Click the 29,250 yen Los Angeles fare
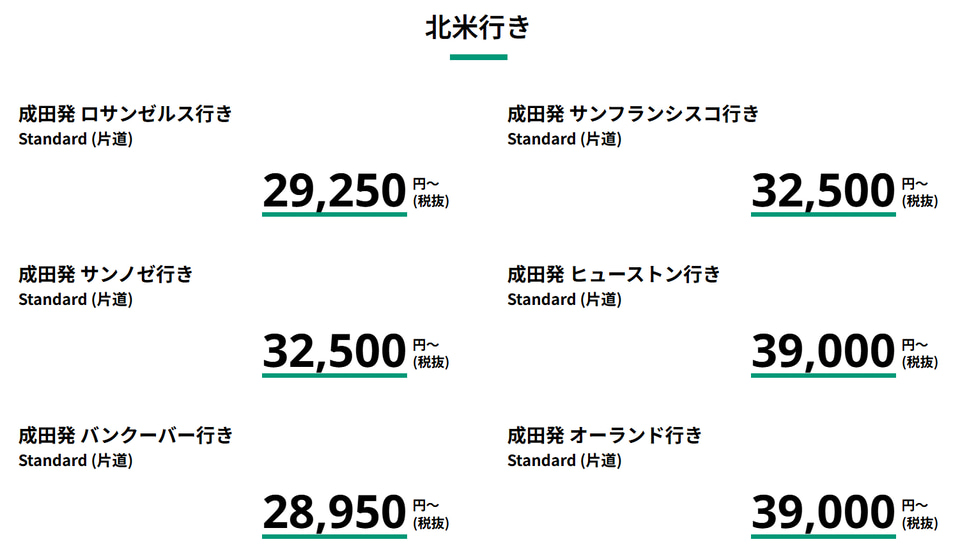Viewport: 960px width, 551px height. pyautogui.click(x=334, y=191)
